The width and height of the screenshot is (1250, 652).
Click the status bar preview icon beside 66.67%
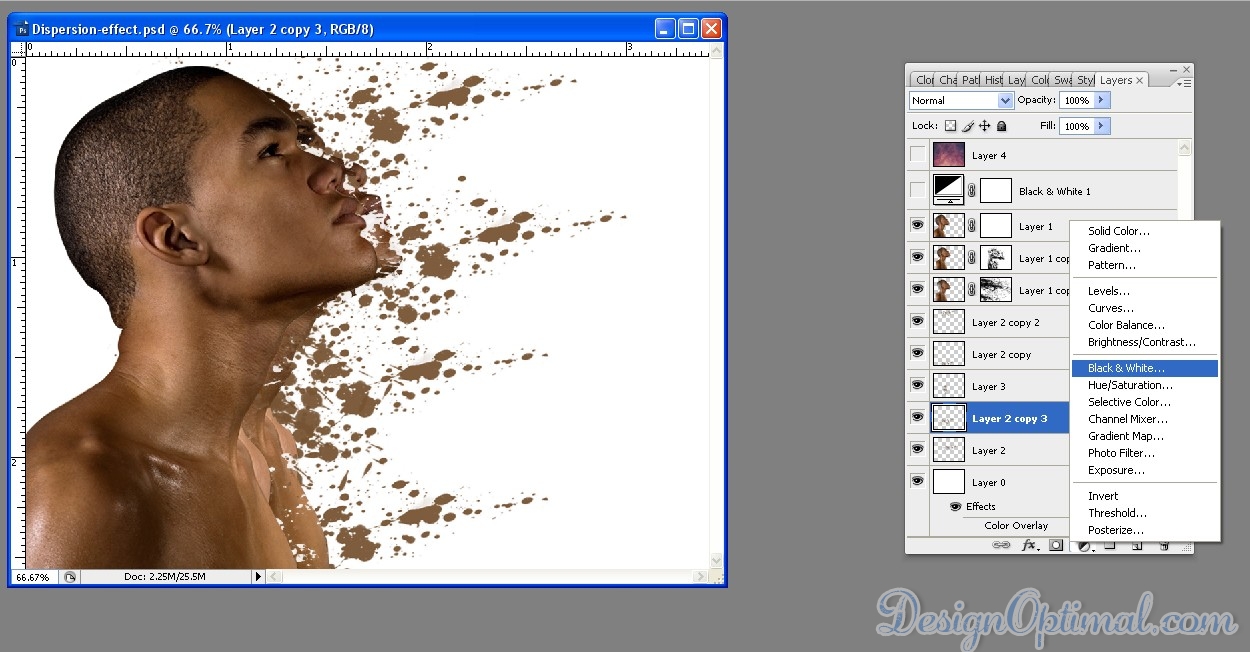[70, 577]
